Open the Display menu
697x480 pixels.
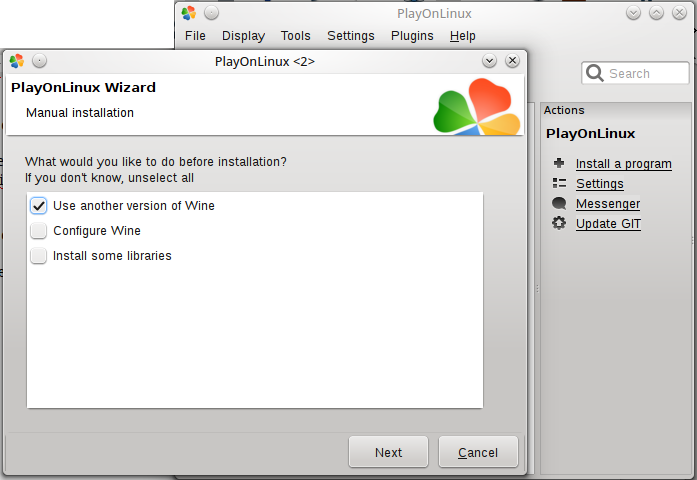tap(243, 36)
